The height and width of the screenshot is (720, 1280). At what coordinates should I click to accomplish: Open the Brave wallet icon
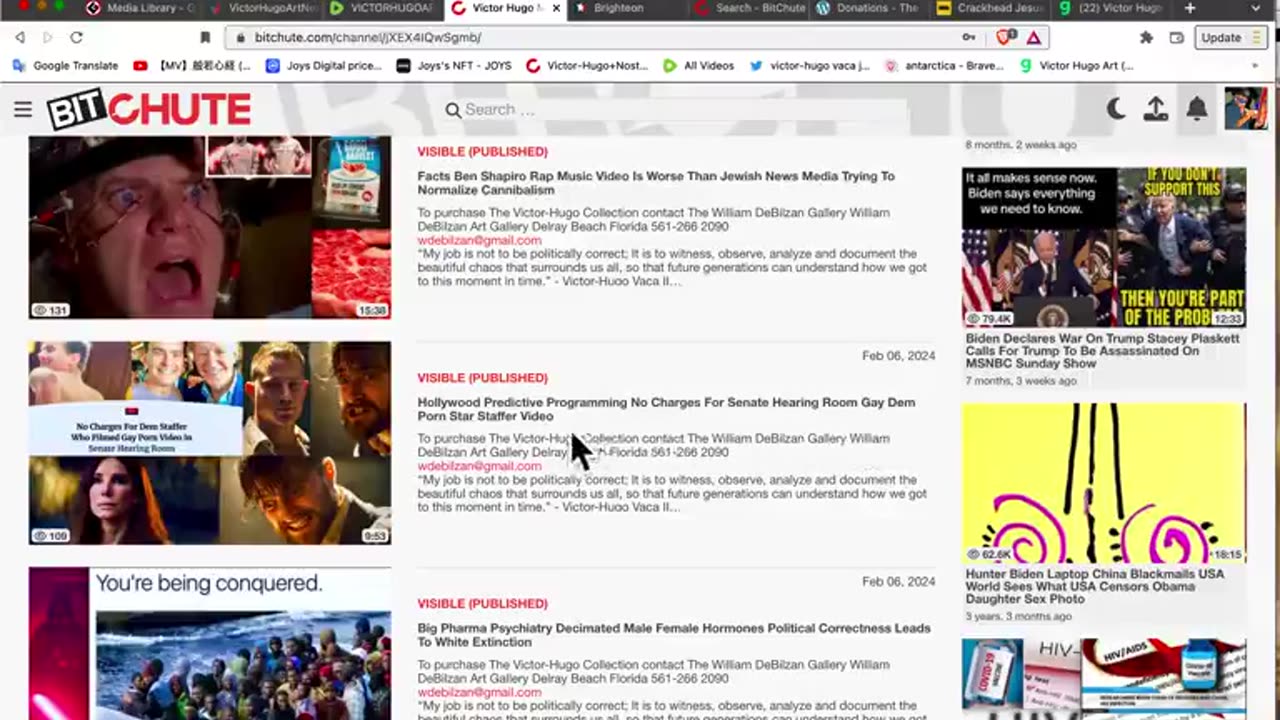(1177, 37)
